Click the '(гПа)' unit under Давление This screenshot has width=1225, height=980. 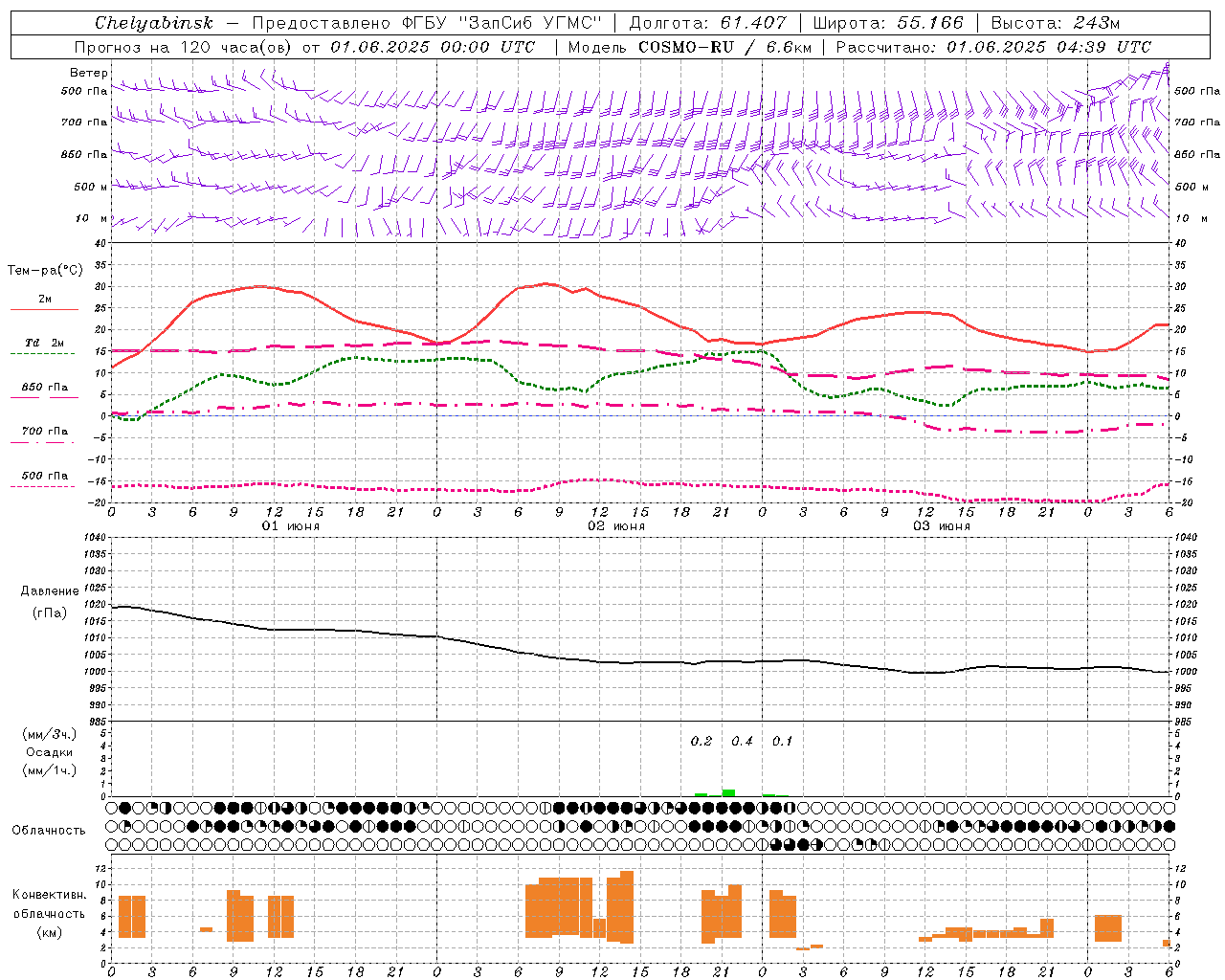point(50,613)
